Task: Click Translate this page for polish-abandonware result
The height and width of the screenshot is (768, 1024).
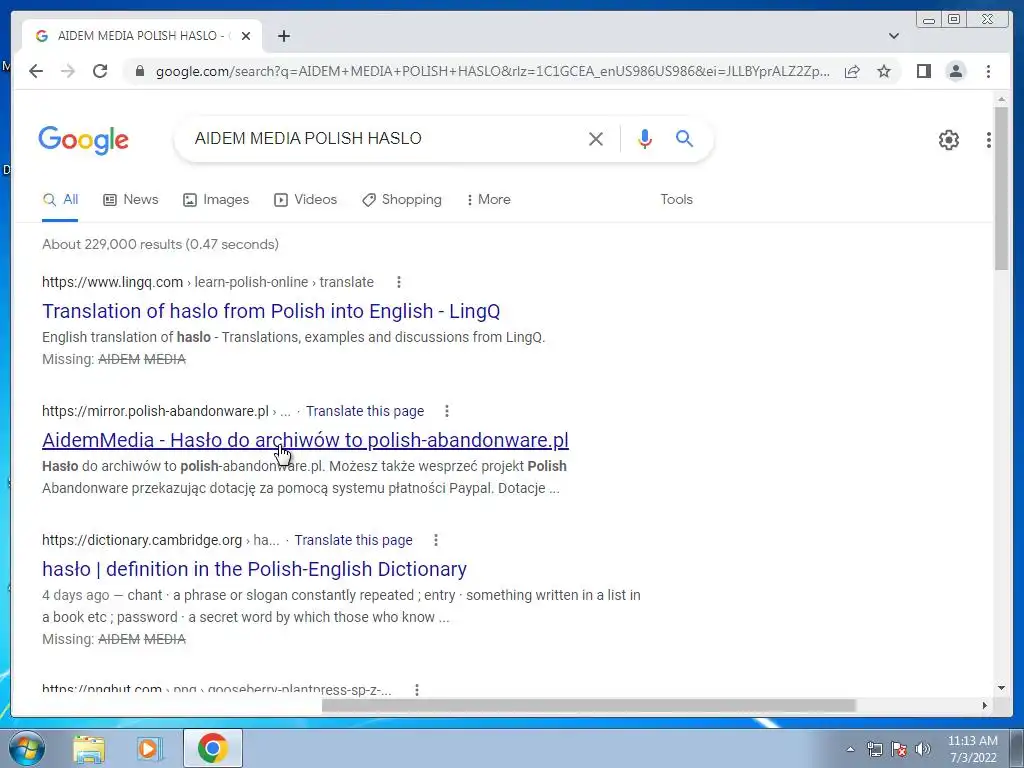Action: [x=364, y=411]
